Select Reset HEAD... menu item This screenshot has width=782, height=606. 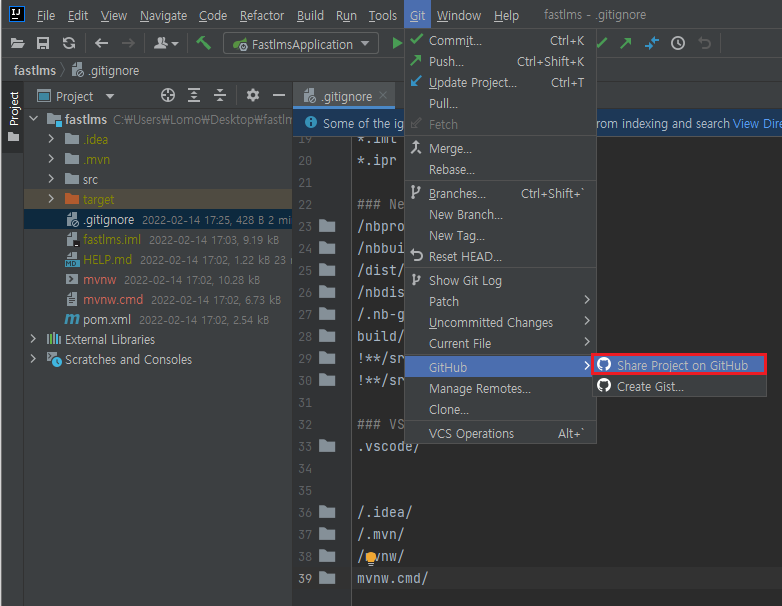(x=500, y=256)
